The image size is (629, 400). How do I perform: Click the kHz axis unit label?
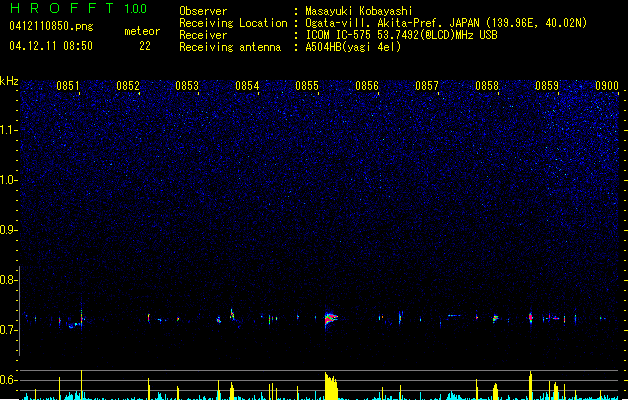[x=9, y=81]
